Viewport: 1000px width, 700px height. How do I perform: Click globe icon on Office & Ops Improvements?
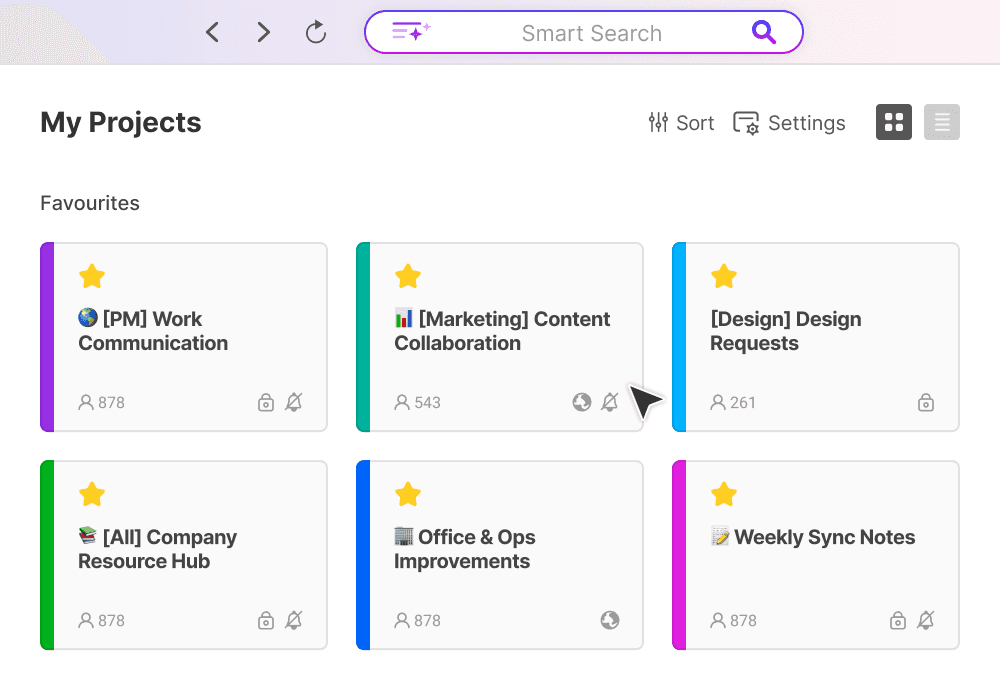[610, 620]
